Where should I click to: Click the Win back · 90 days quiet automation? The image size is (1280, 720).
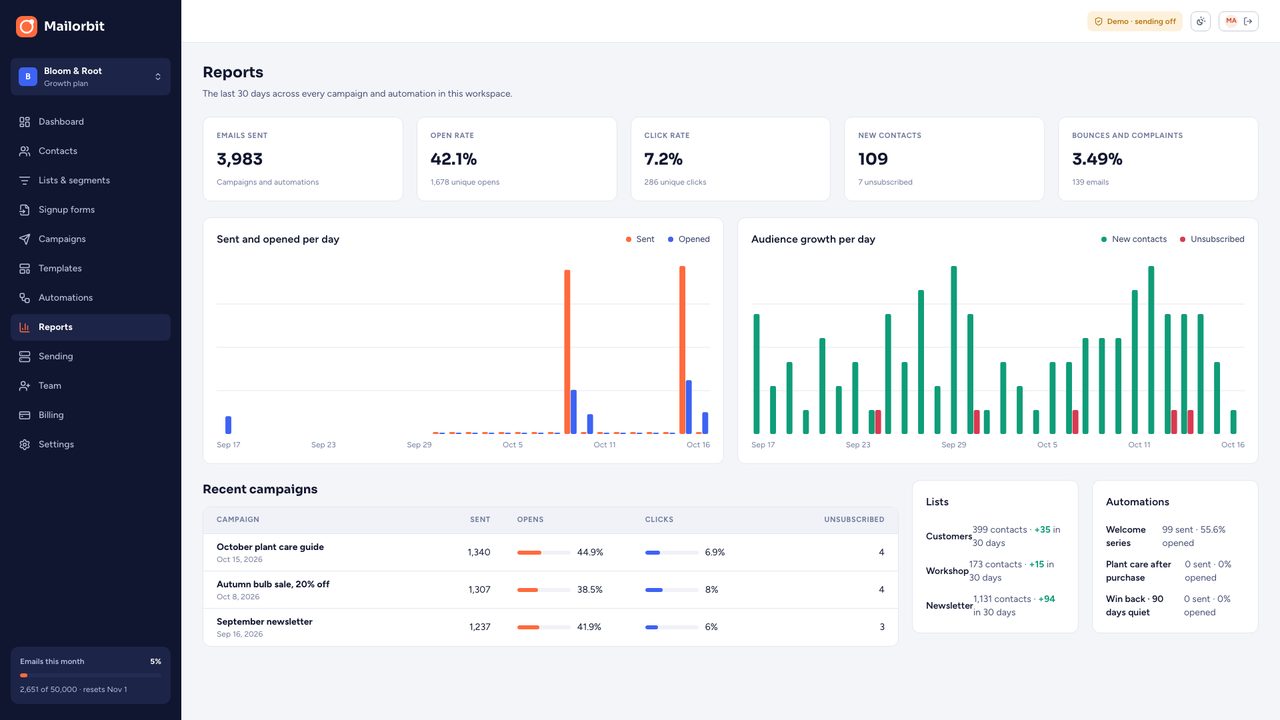point(1175,606)
